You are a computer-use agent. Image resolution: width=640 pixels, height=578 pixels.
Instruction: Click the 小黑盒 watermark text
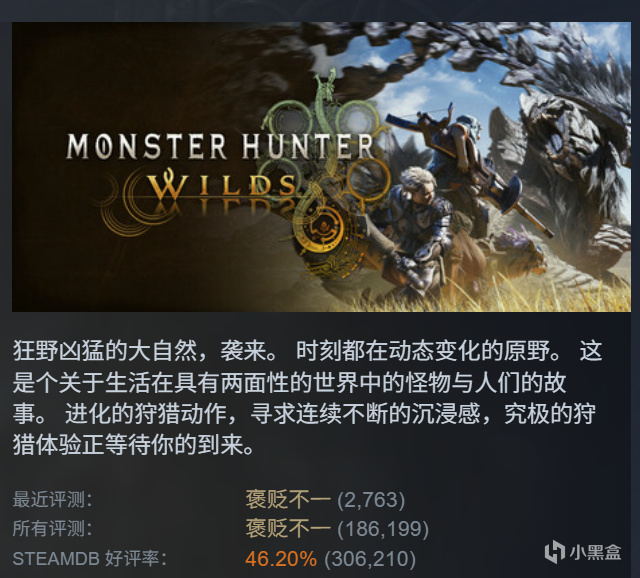(596, 552)
